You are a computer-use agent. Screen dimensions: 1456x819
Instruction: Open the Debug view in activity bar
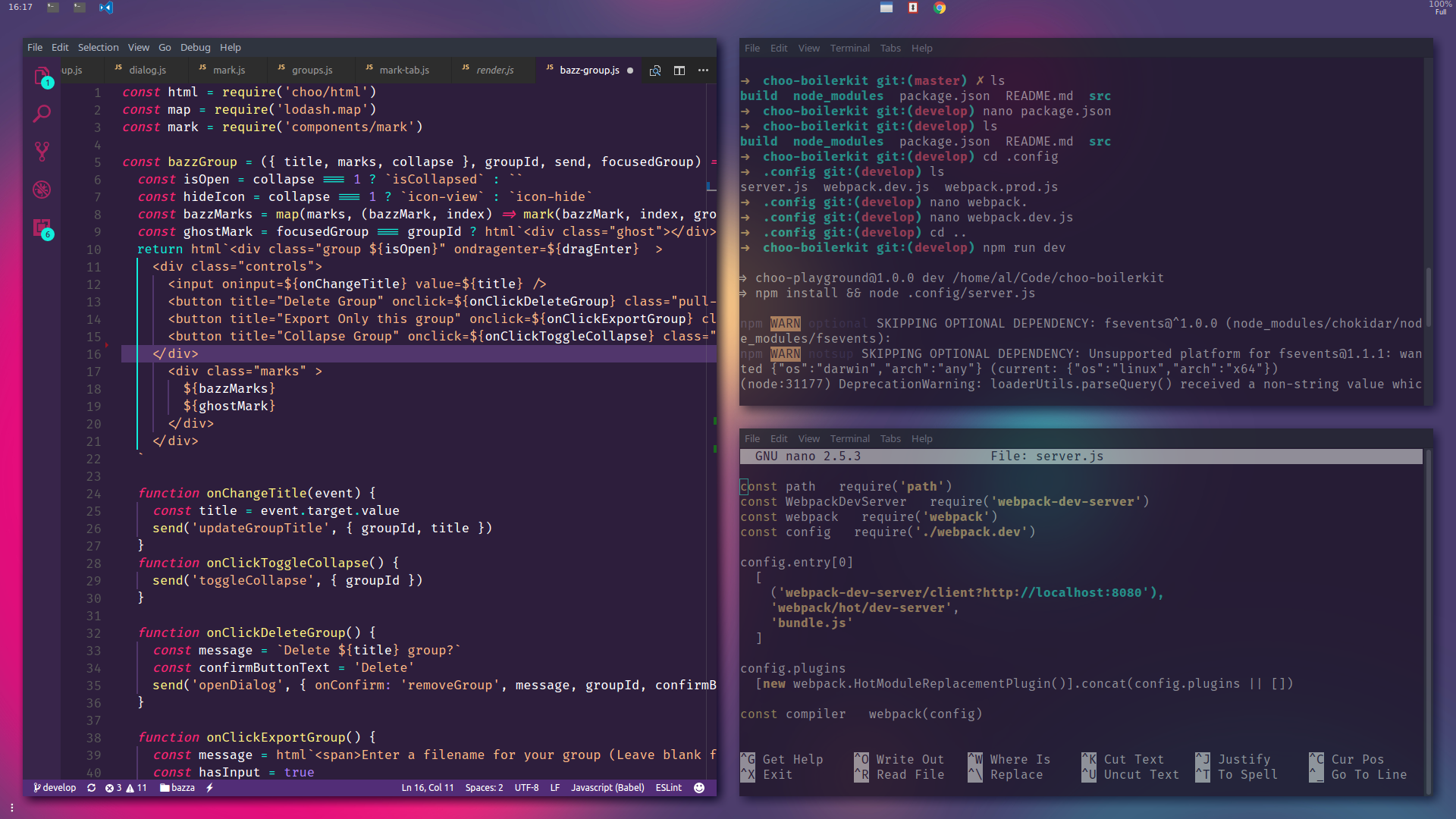click(x=42, y=189)
